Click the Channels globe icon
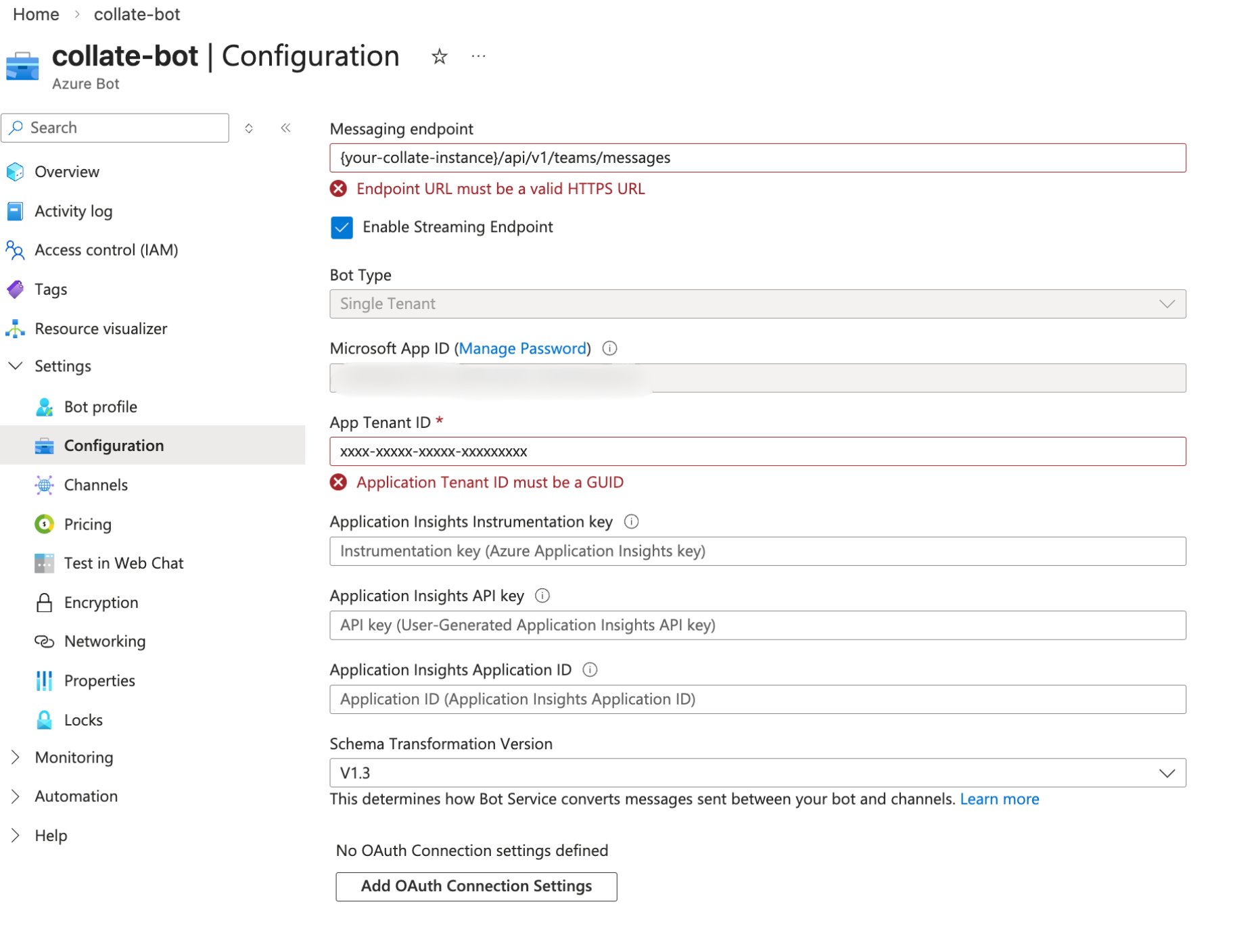 [x=44, y=485]
